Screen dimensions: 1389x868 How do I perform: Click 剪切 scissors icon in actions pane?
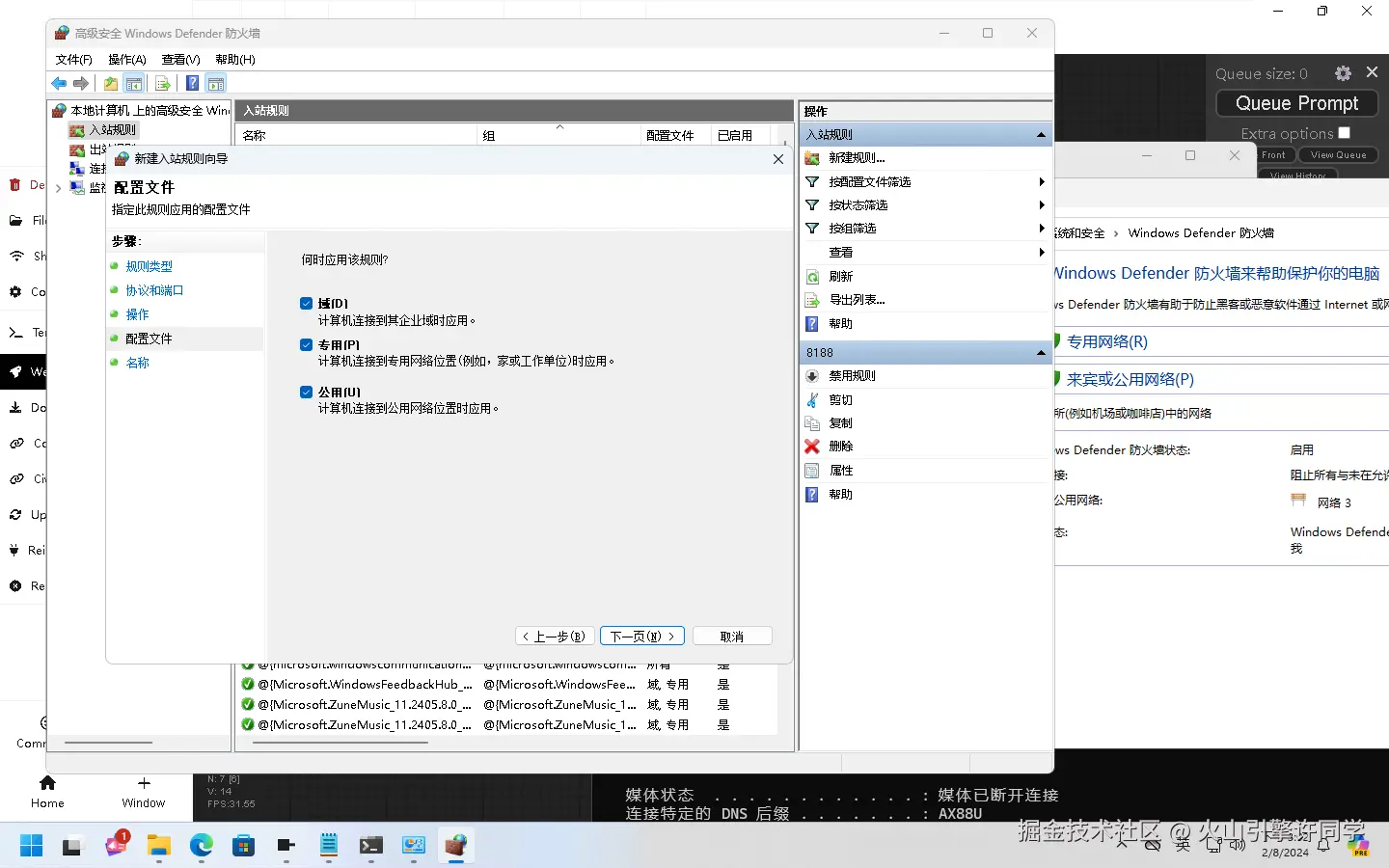point(812,399)
